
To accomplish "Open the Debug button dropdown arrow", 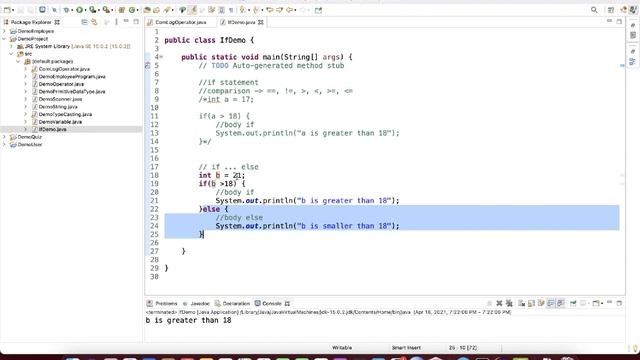I will 72,10.
